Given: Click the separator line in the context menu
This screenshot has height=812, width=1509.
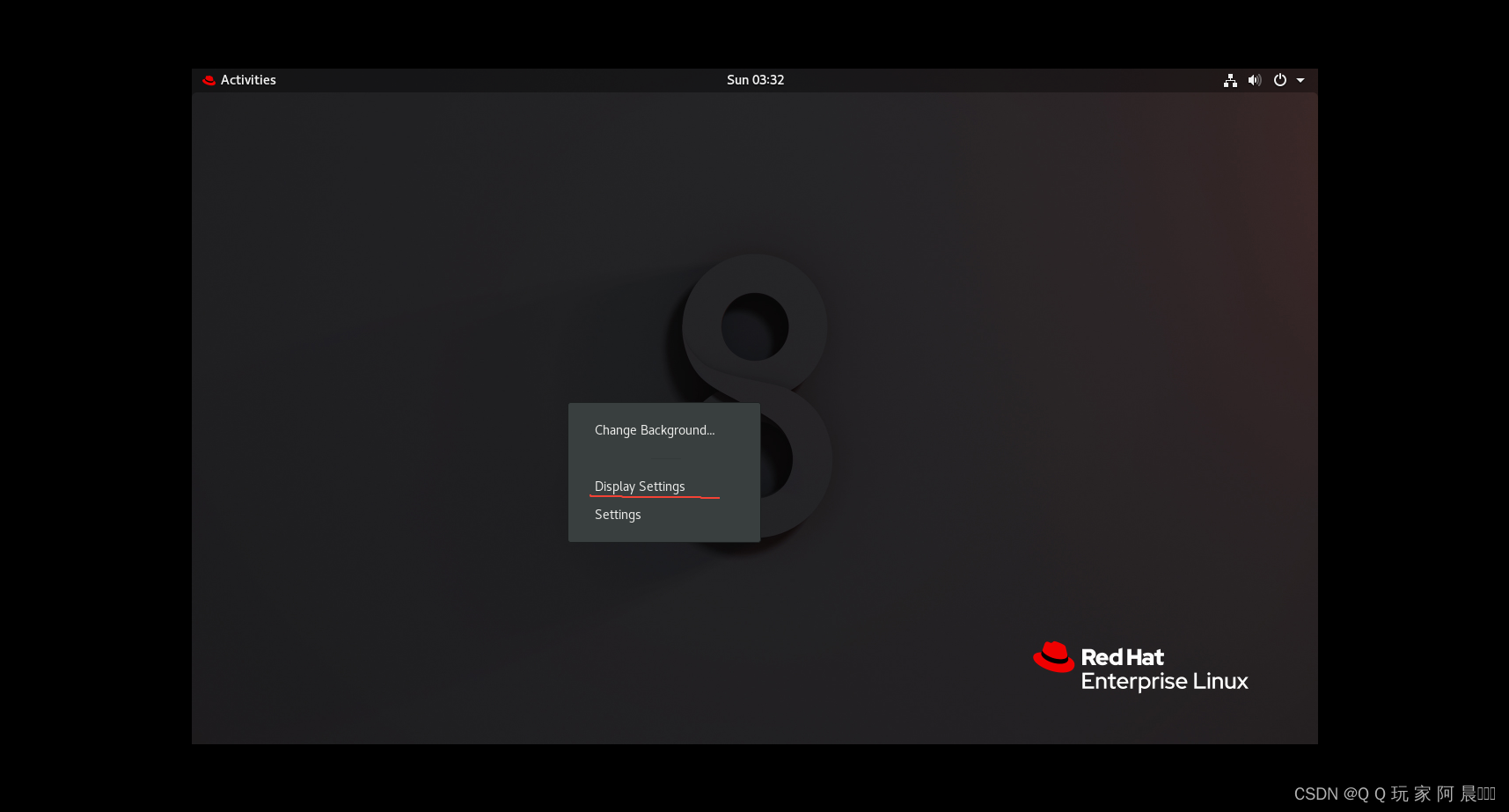Looking at the screenshot, I should click(x=664, y=458).
